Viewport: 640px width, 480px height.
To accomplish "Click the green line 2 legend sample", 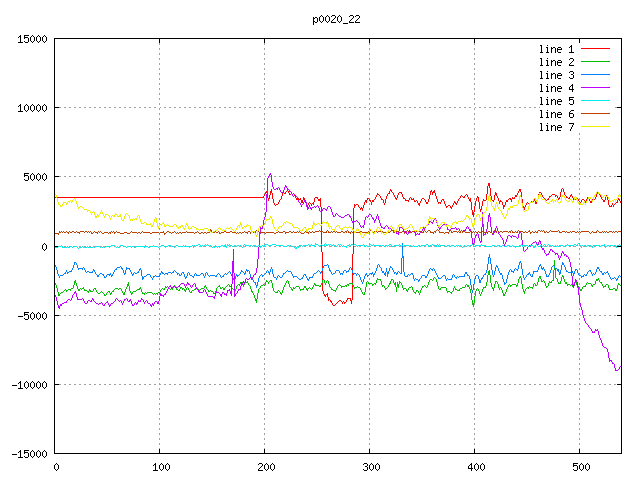I will pyautogui.click(x=595, y=62).
